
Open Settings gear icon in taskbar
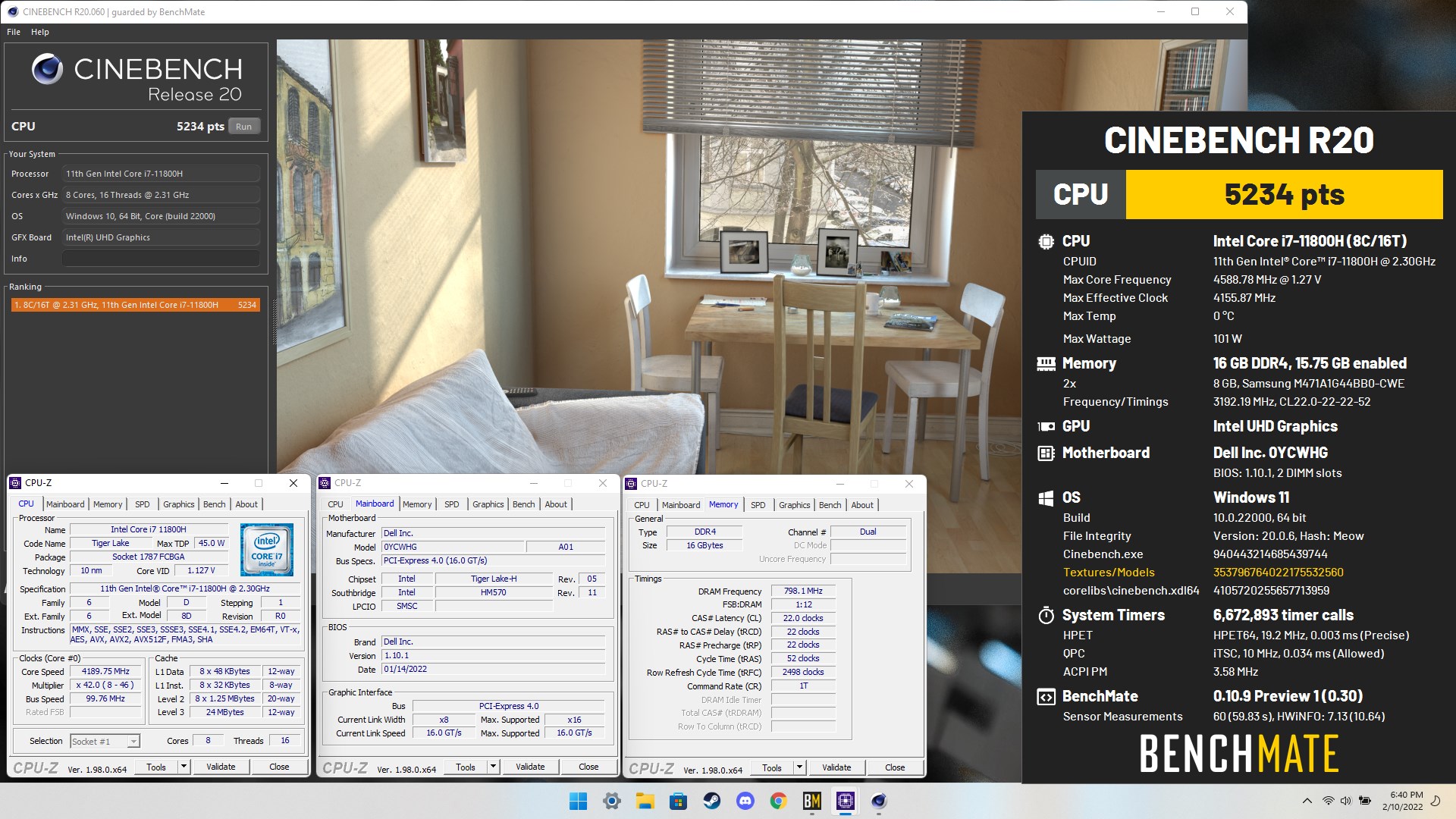click(611, 801)
